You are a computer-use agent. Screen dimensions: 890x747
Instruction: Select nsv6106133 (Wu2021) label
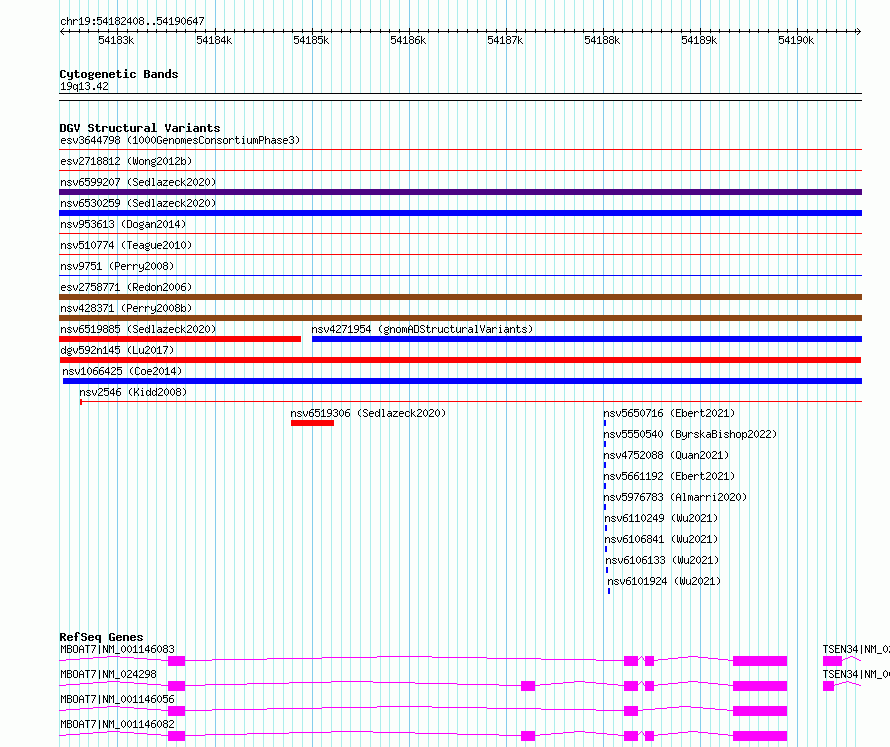tap(662, 560)
